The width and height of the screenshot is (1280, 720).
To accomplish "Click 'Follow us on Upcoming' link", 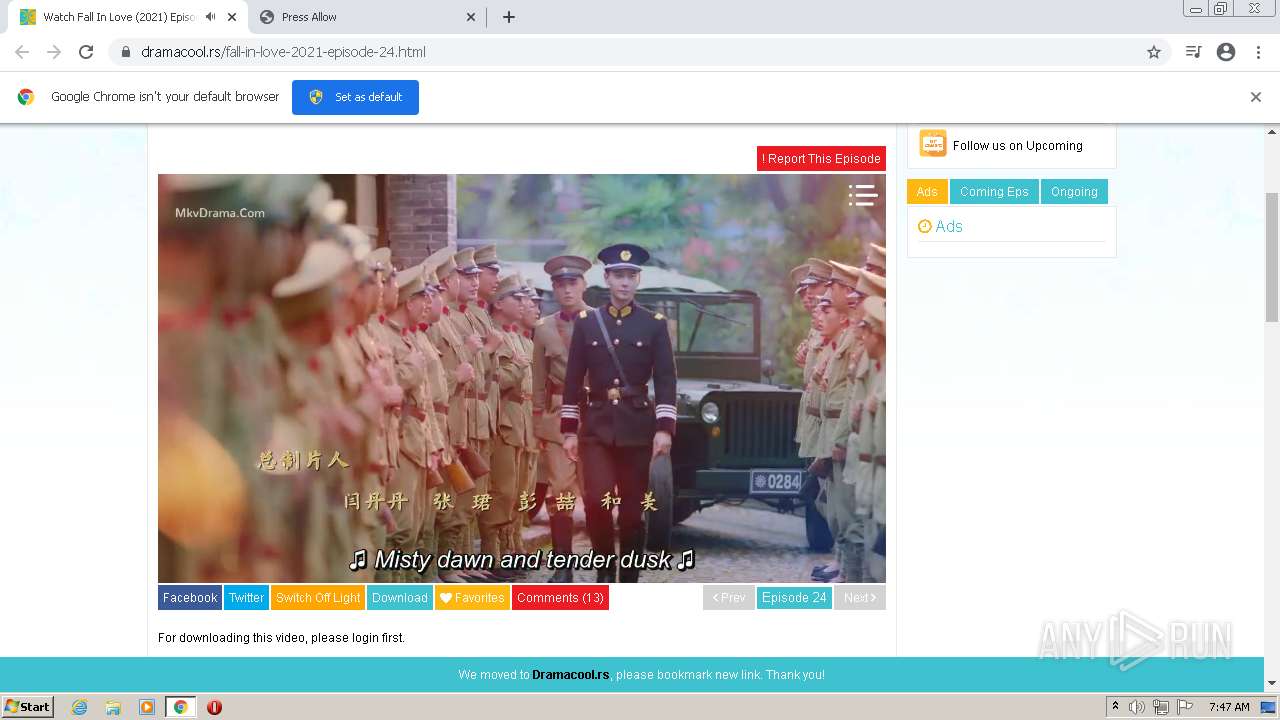I will point(1018,145).
